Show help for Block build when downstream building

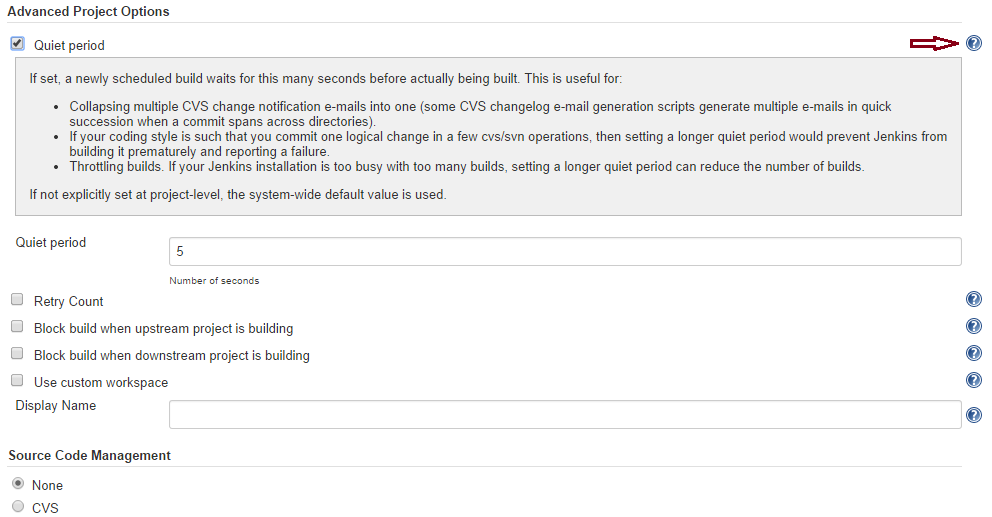973,353
